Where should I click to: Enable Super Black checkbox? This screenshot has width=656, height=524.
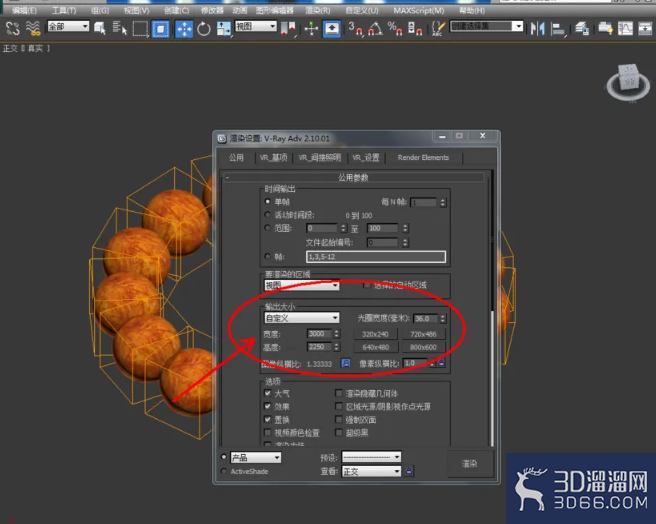click(x=339, y=432)
